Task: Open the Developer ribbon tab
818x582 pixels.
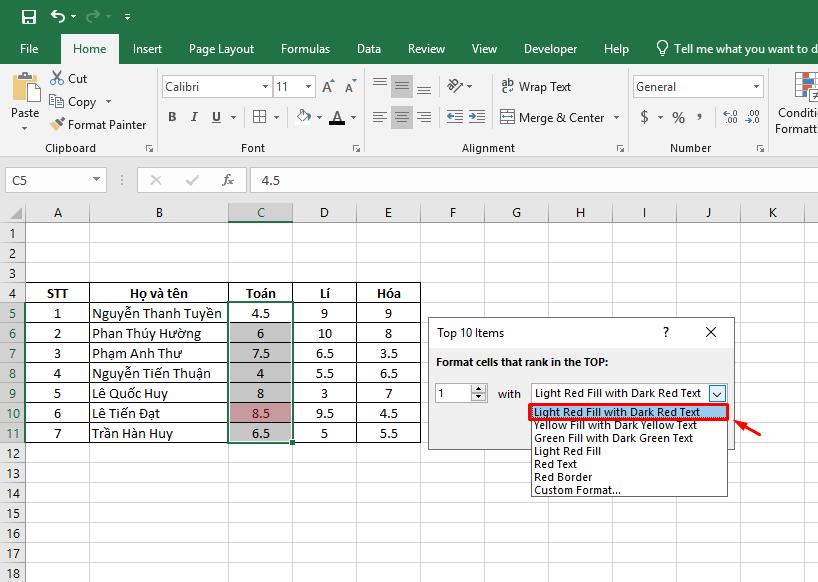Action: [x=550, y=48]
